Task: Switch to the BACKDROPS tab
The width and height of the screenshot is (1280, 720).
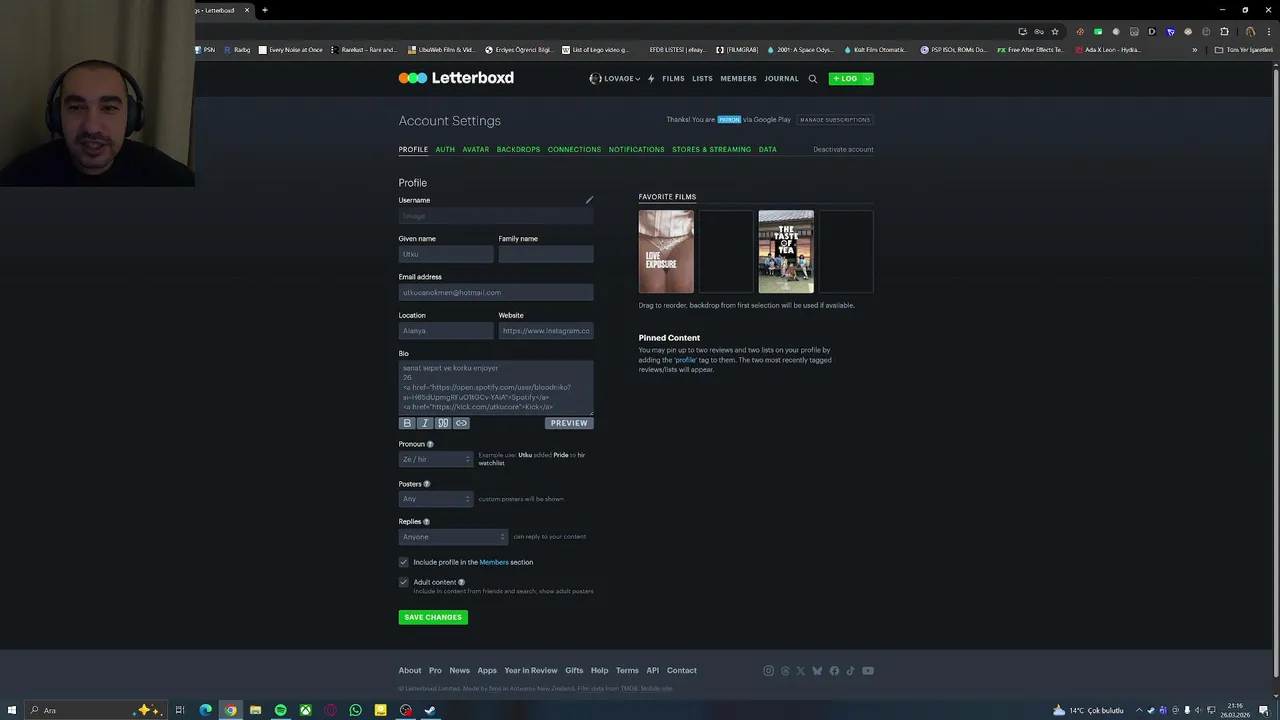Action: coord(518,149)
